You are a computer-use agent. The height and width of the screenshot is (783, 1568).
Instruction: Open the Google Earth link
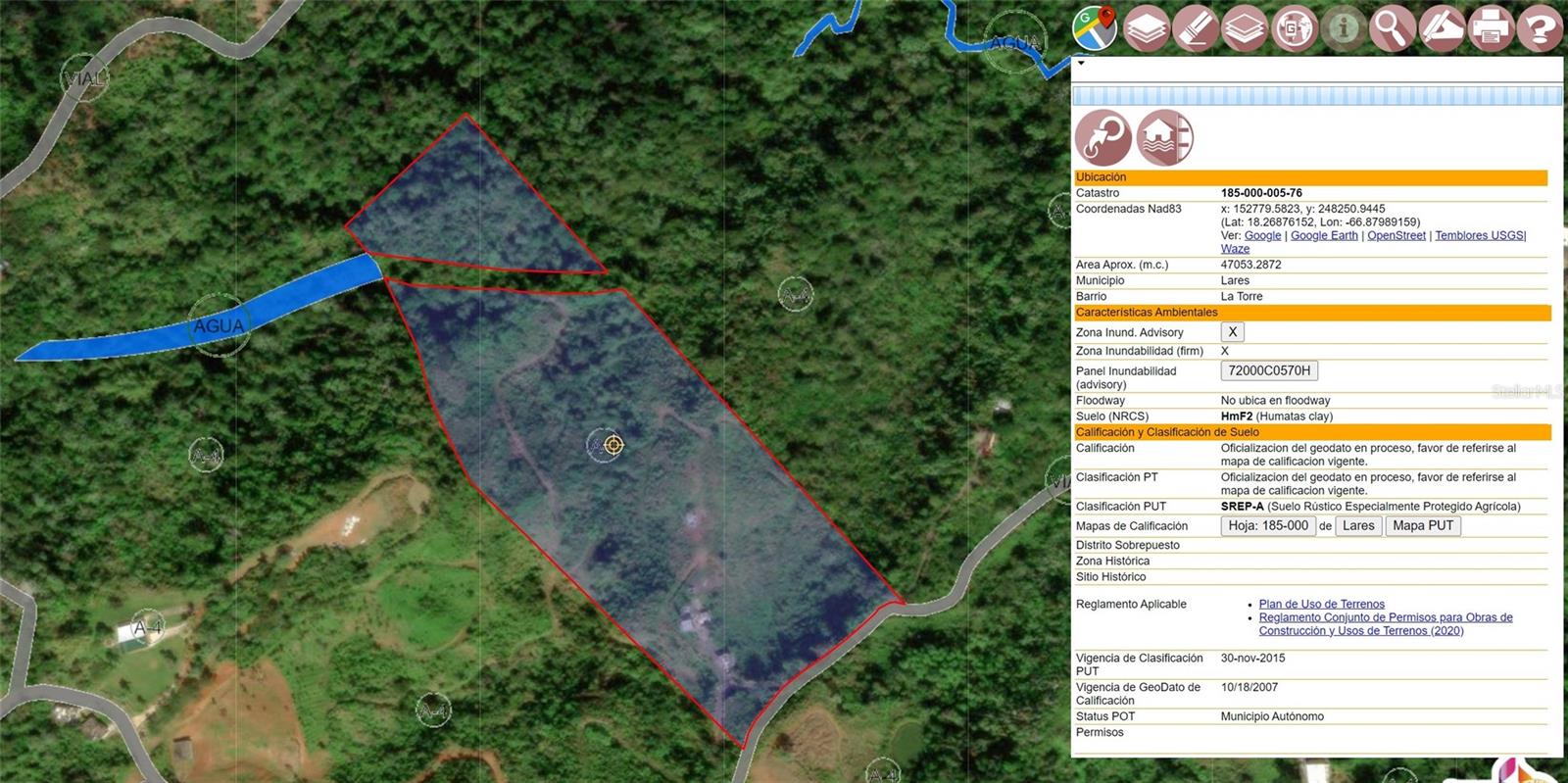click(x=1324, y=235)
